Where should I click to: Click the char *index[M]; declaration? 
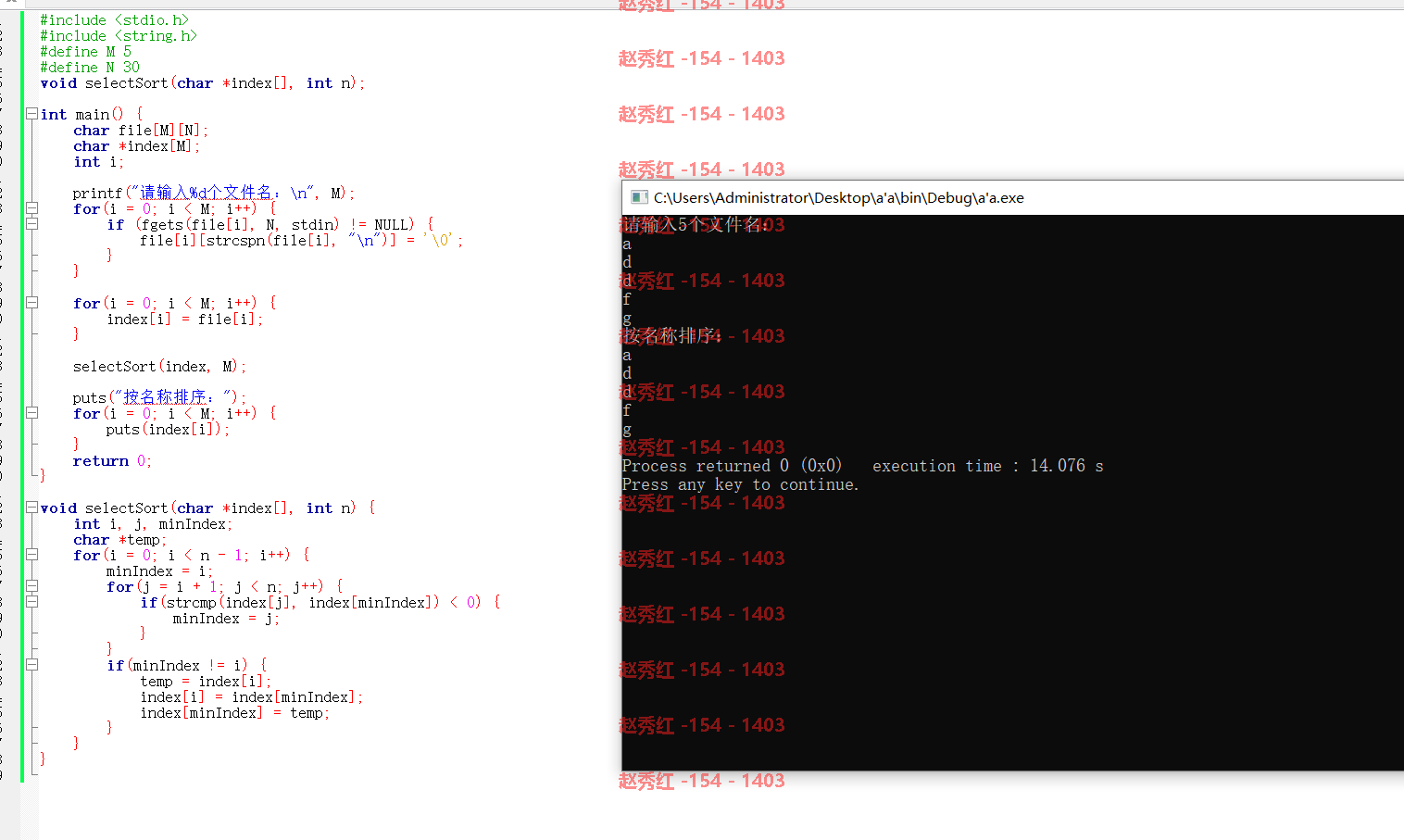click(x=137, y=145)
